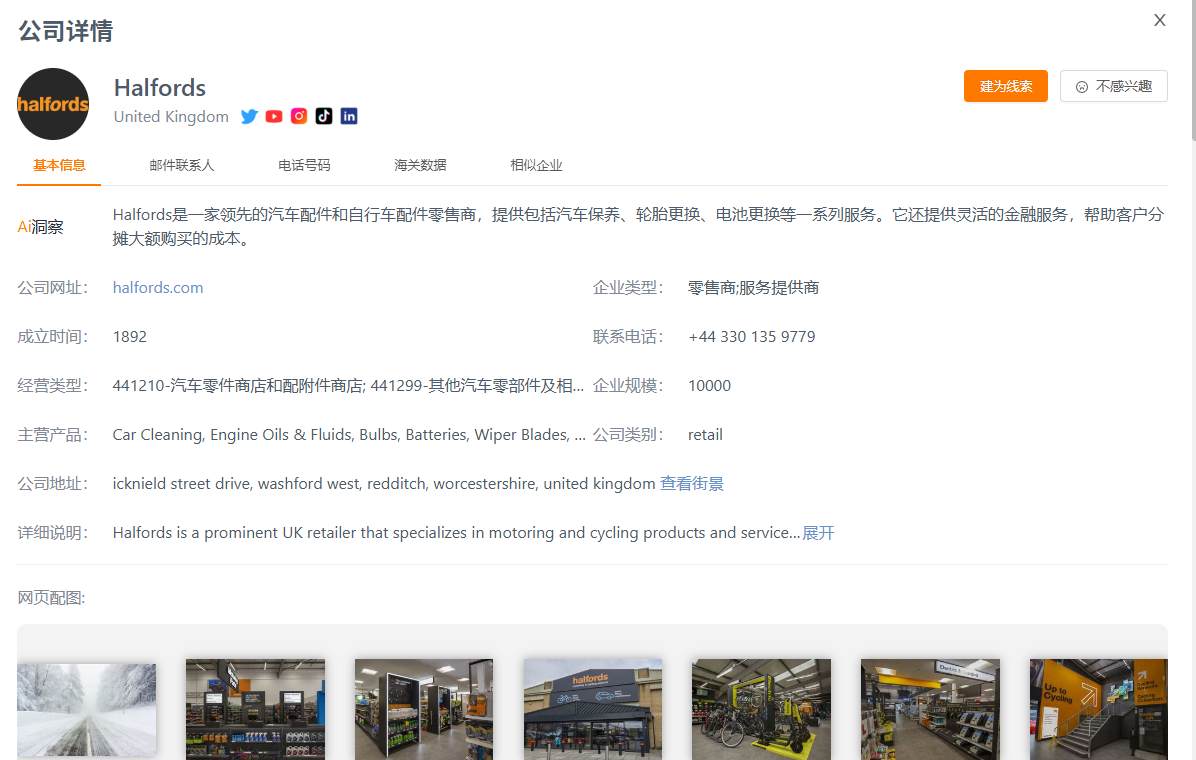Click the Ai洞察 label
The width and height of the screenshot is (1196, 760).
click(40, 227)
